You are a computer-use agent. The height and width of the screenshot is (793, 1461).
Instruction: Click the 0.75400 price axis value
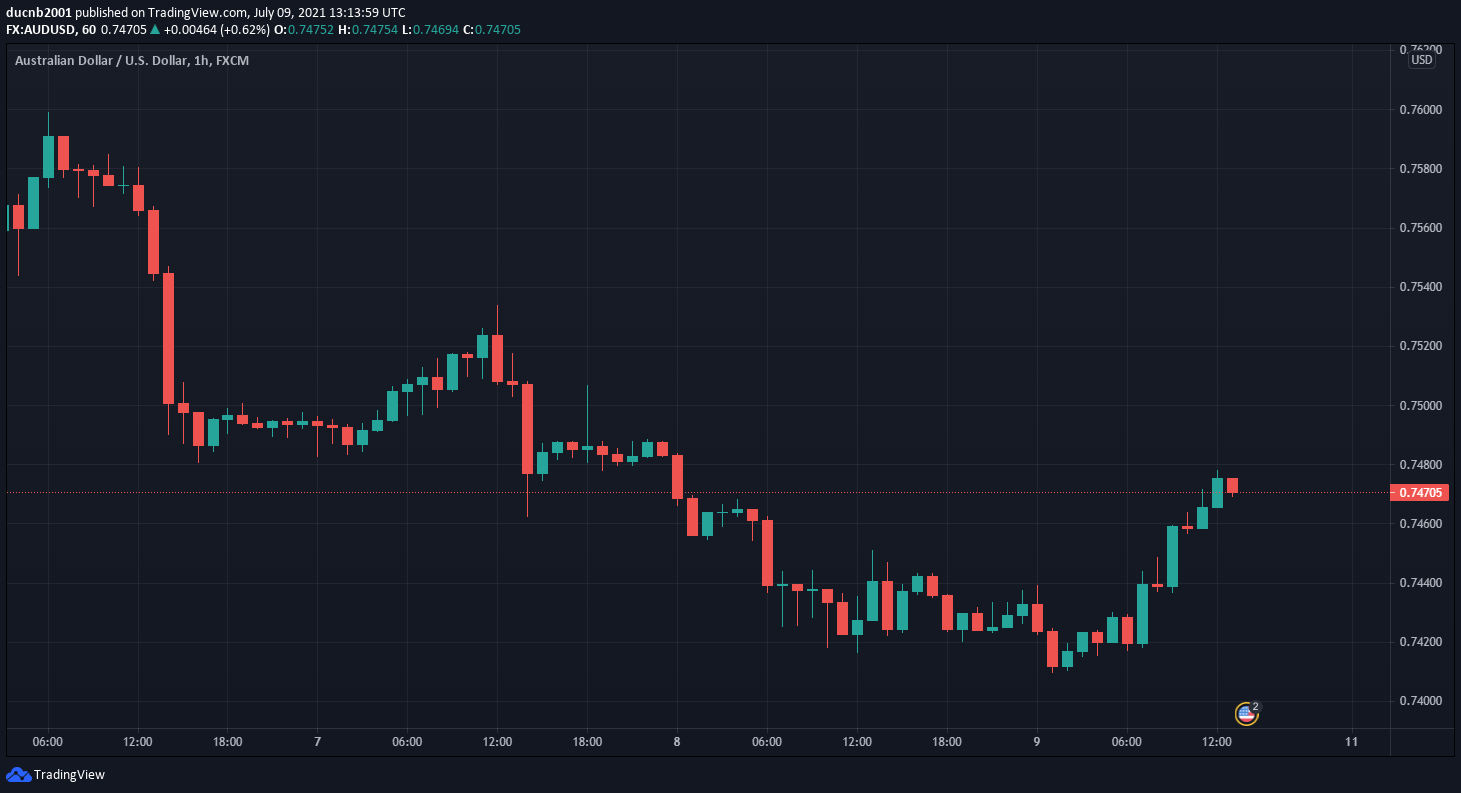click(x=1420, y=287)
